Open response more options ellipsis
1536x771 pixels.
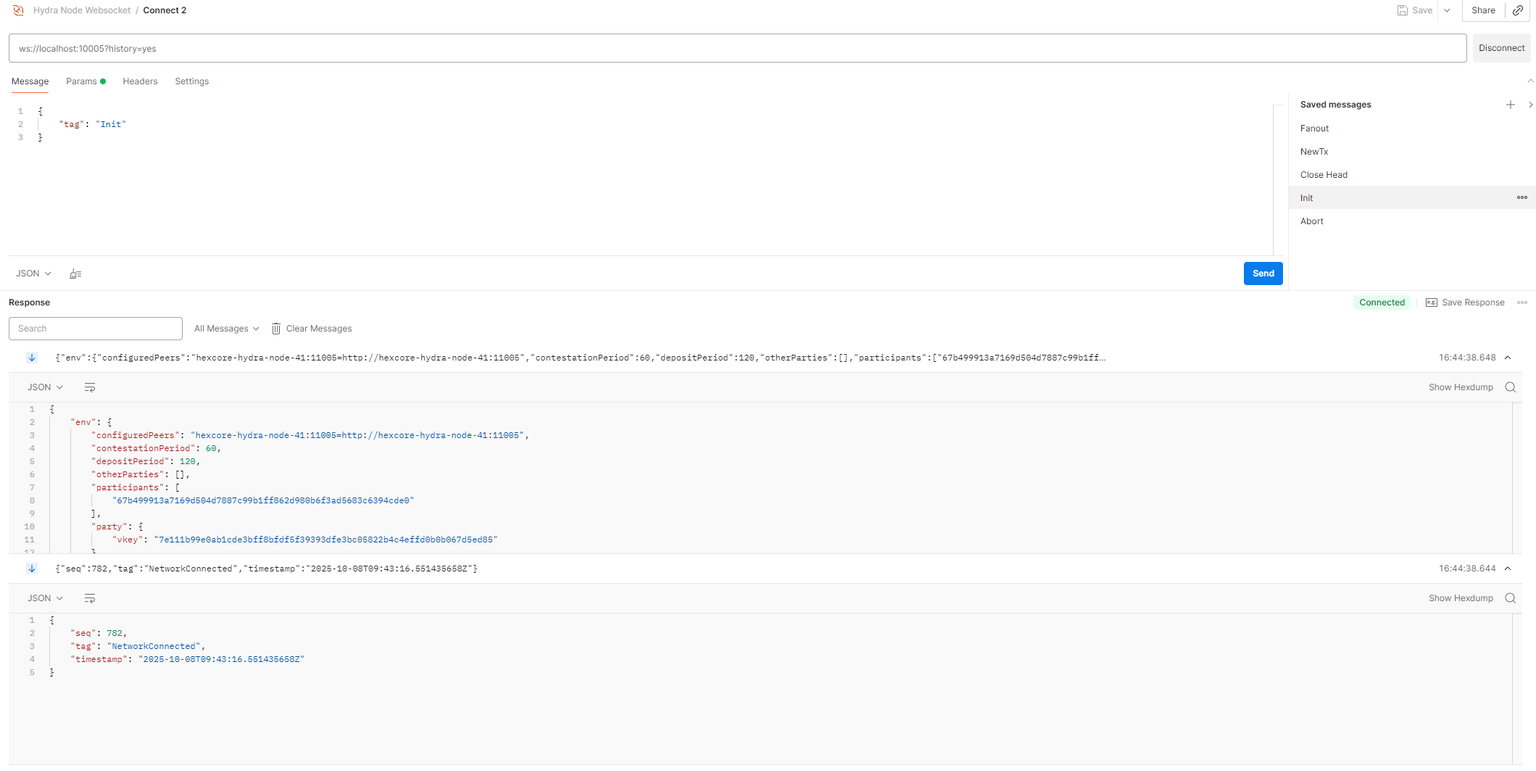[x=1522, y=302]
